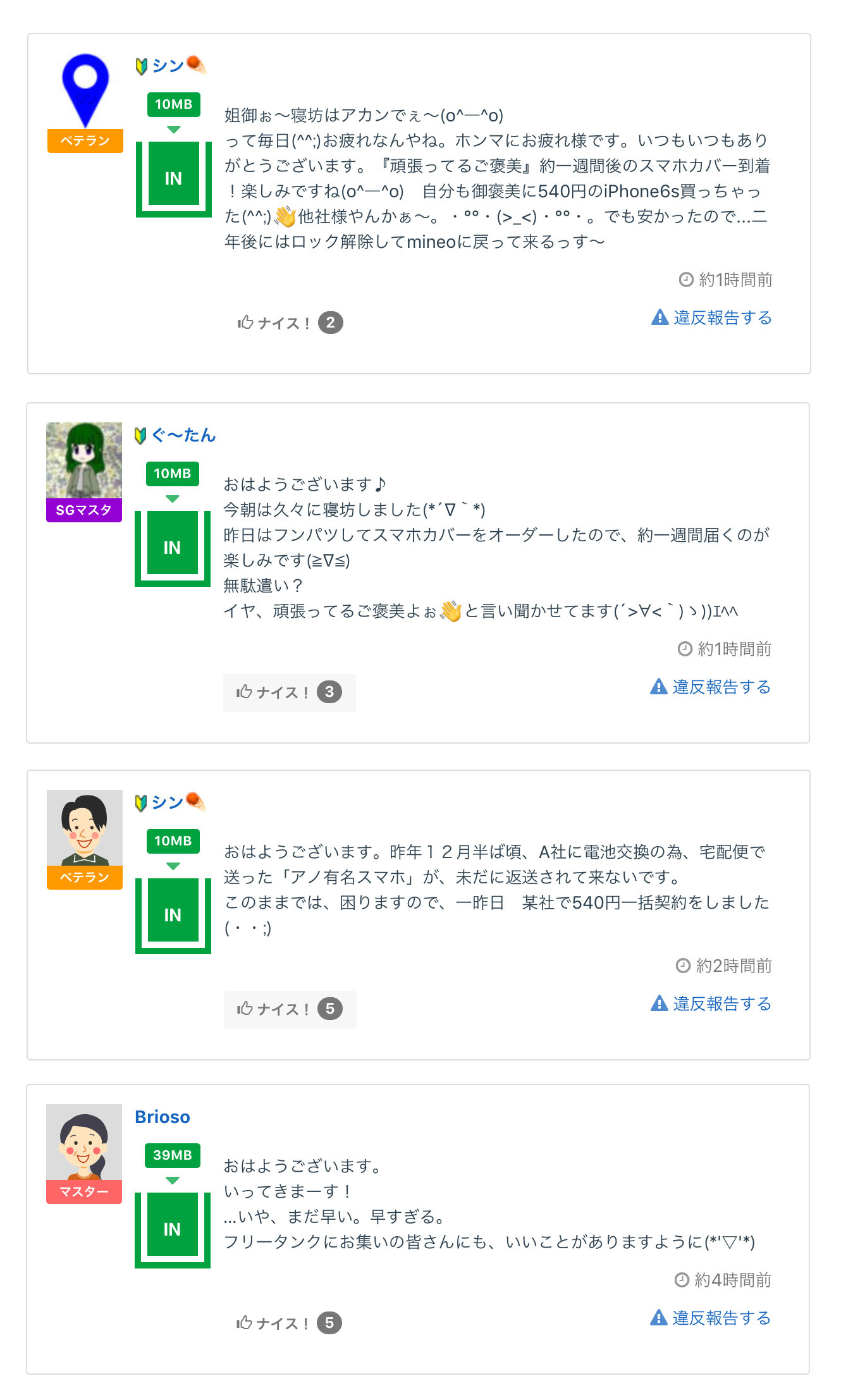Click the green IN tank icon beside Brioso
Viewport: 841px width, 1400px height.
point(172,1229)
